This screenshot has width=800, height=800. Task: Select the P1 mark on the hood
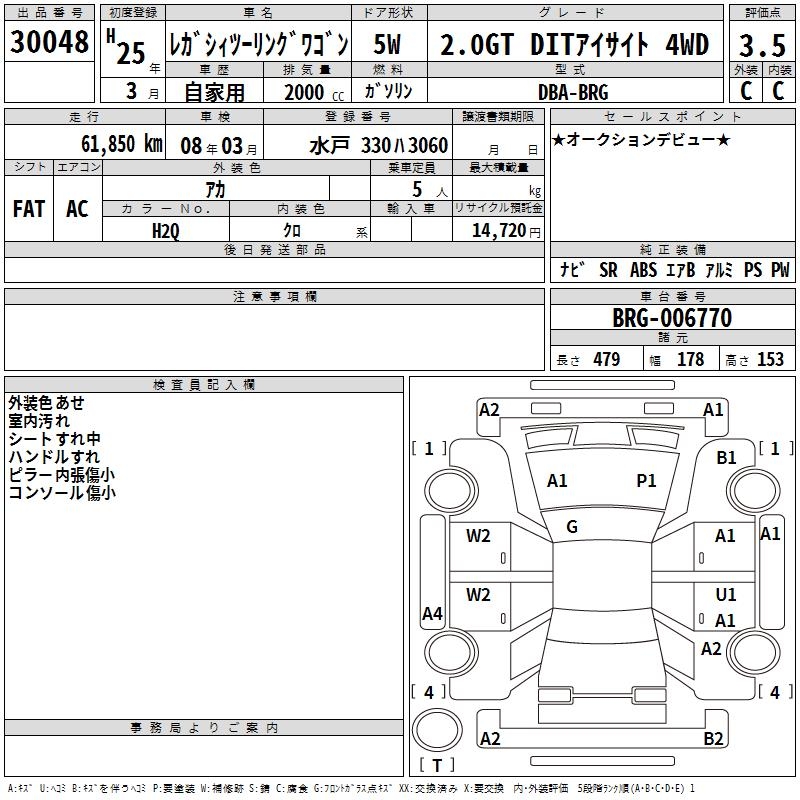pos(646,480)
